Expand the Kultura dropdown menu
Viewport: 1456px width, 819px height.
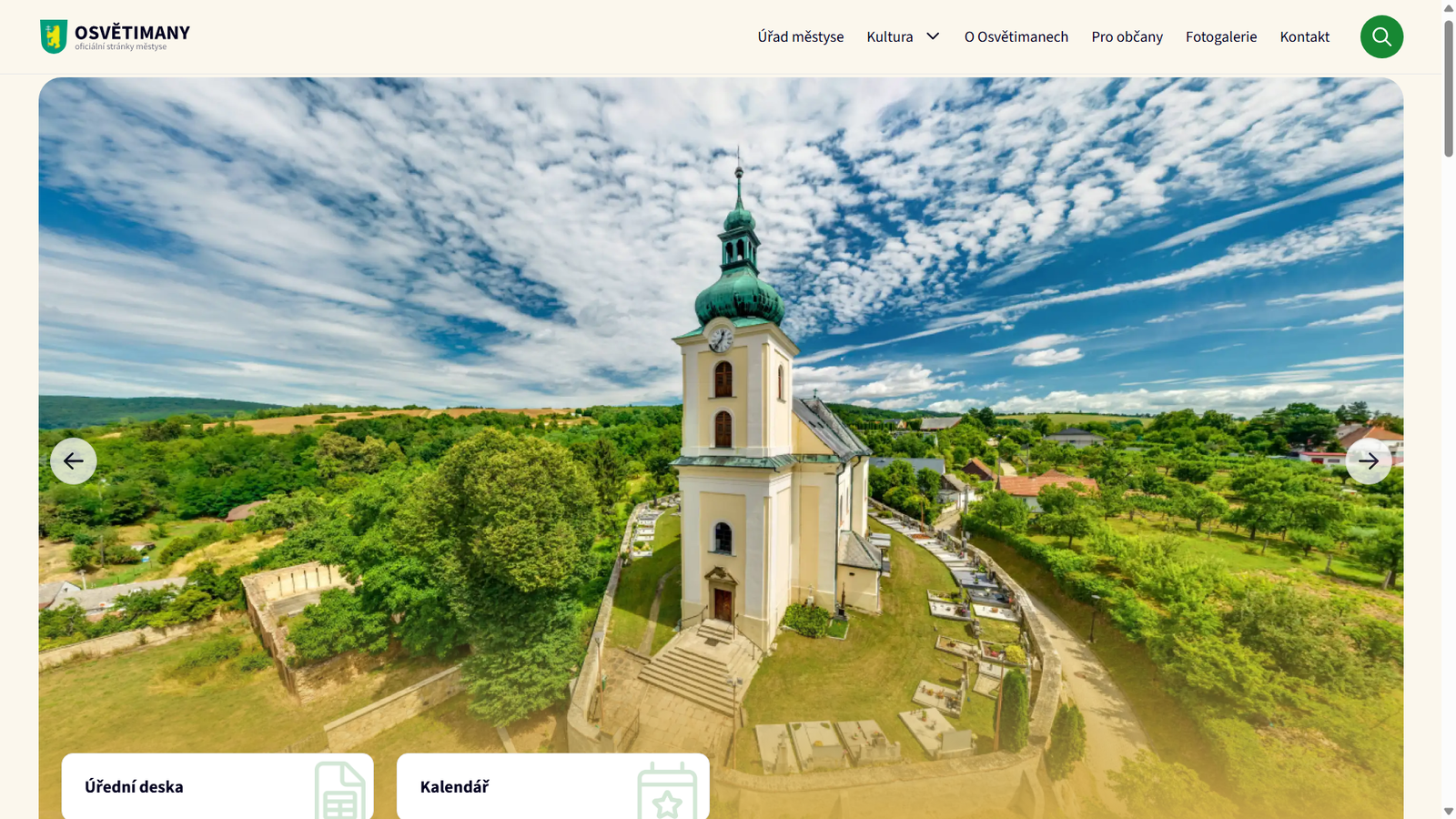[889, 36]
